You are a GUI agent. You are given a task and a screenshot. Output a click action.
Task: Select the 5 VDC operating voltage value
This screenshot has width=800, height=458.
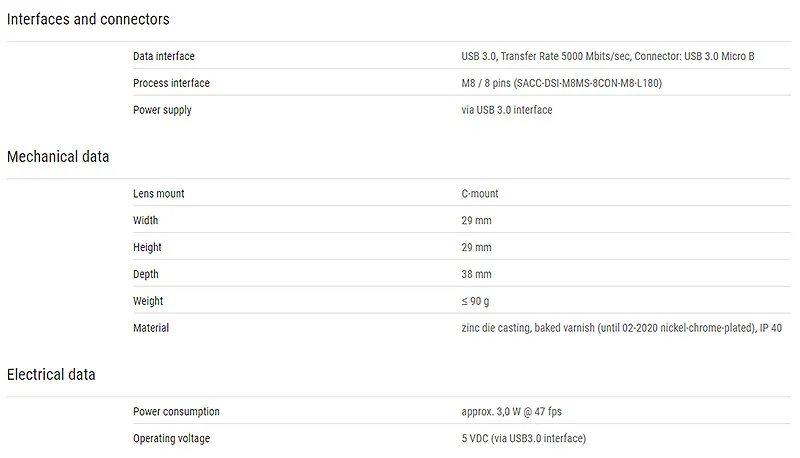click(x=523, y=439)
